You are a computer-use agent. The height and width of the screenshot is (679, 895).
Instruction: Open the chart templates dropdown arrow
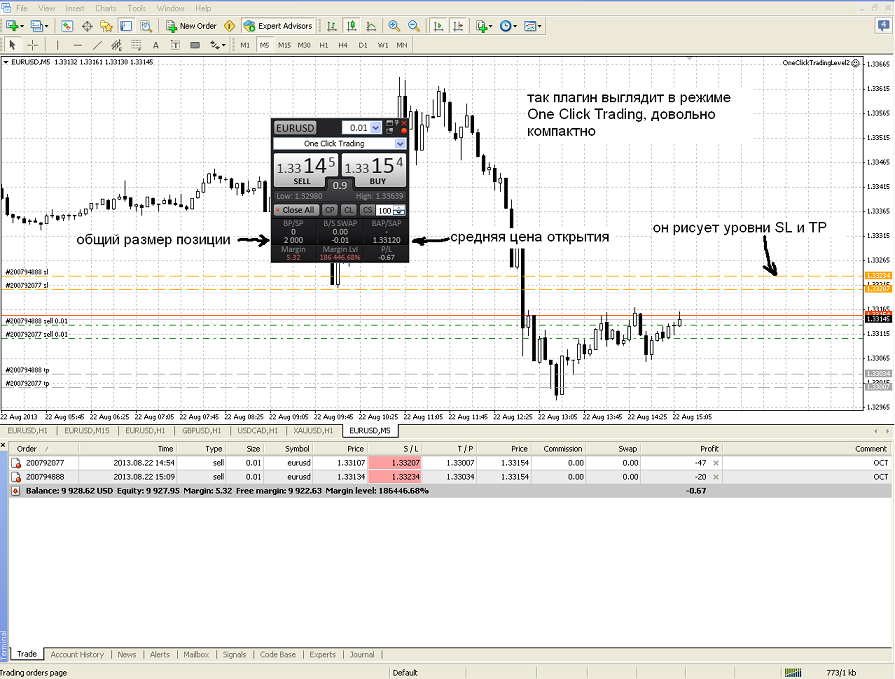542,26
